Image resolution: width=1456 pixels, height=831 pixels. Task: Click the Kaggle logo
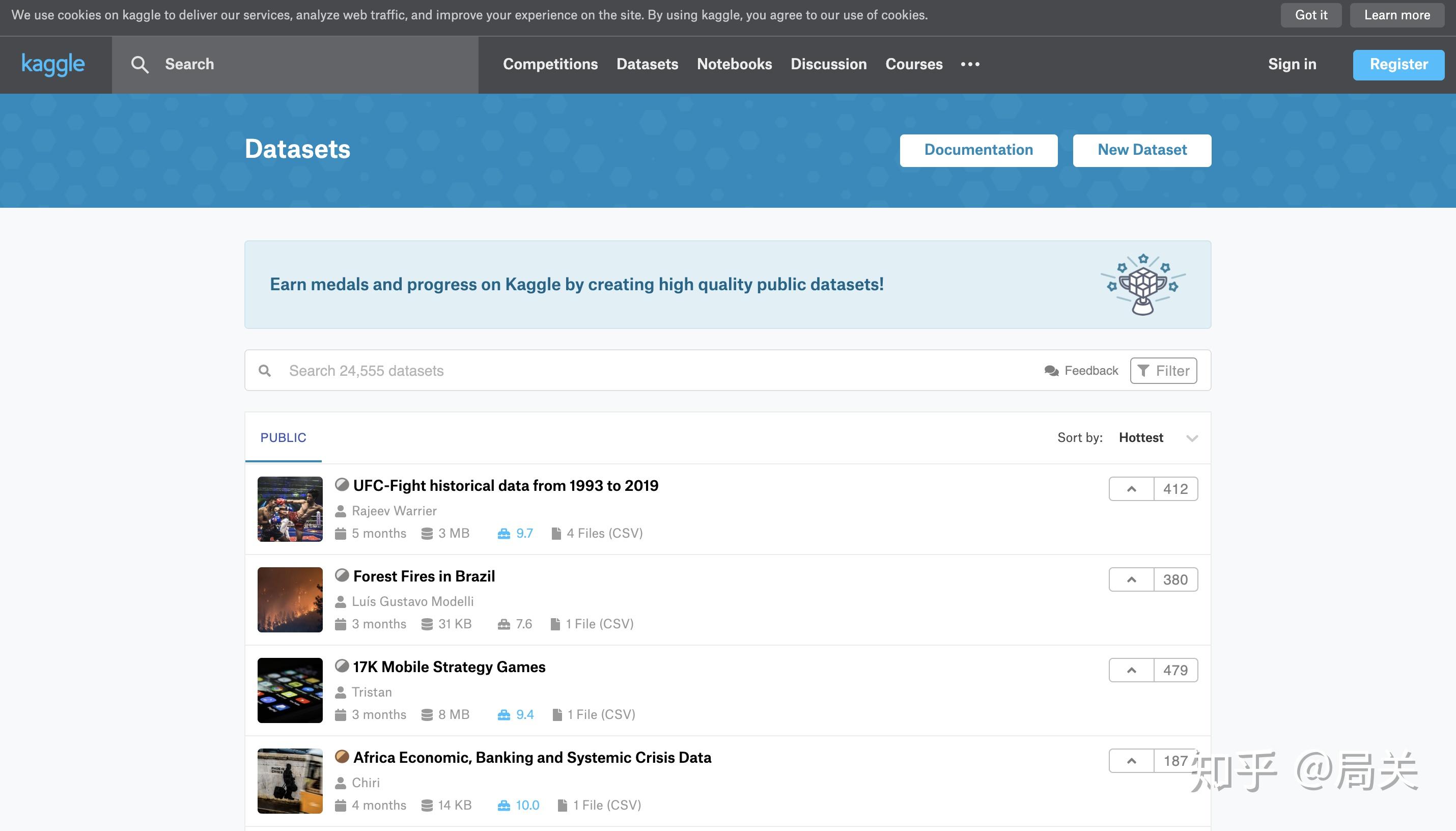pos(53,64)
